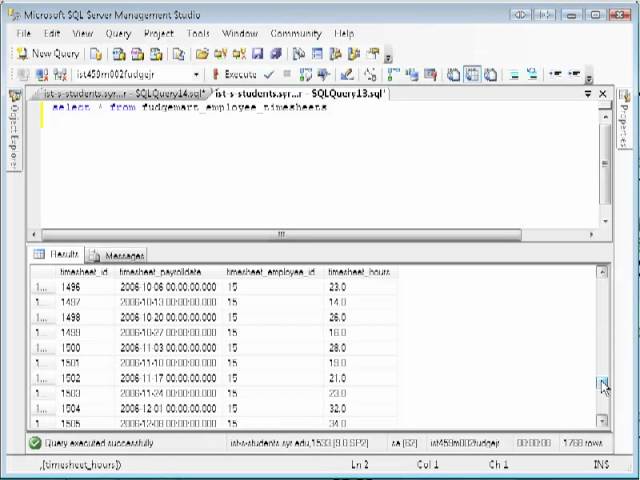This screenshot has height=480, width=640.
Task: Click the Save All icon
Action: 276,54
